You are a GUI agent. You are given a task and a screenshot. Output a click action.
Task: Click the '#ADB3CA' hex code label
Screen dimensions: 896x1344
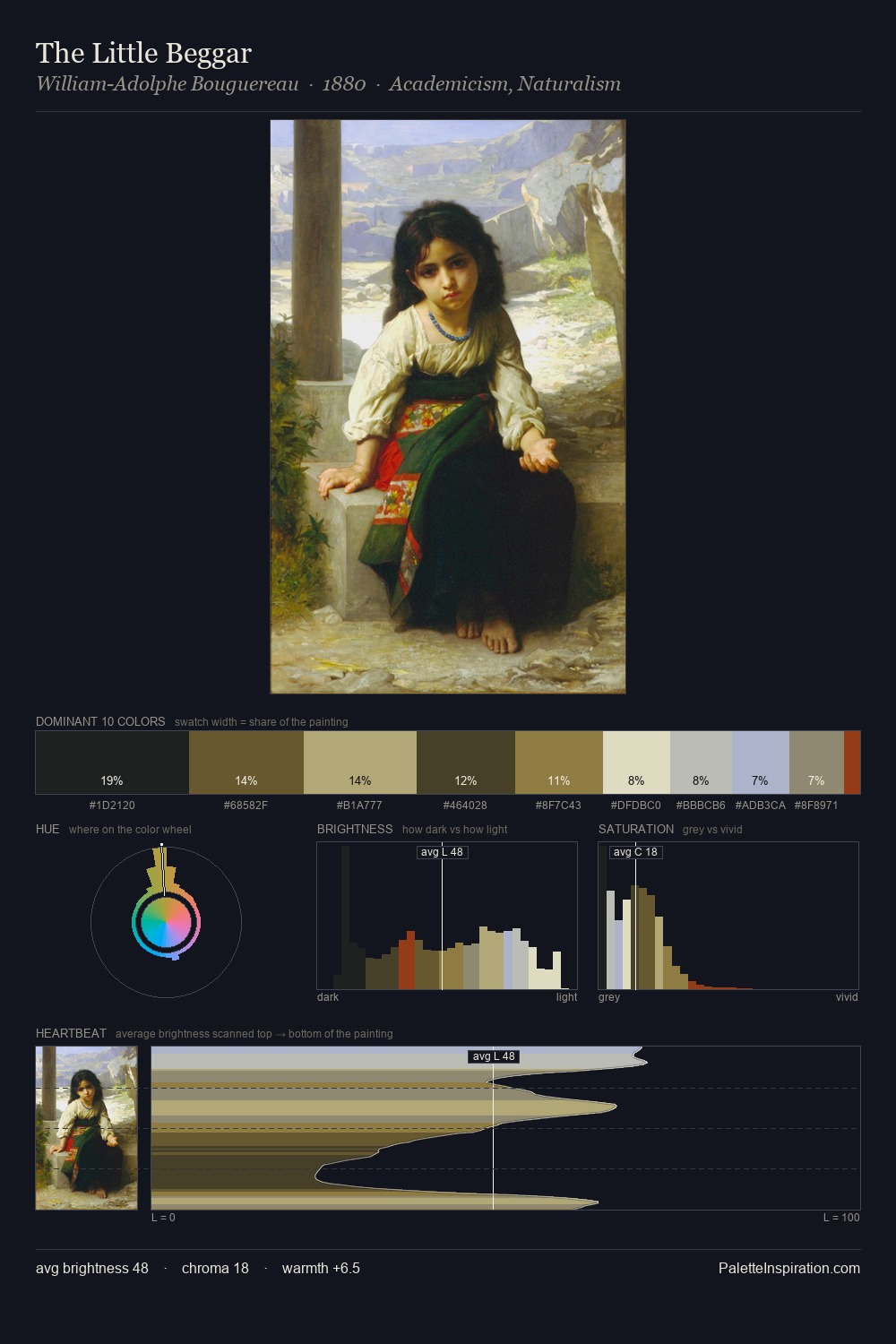point(761,806)
